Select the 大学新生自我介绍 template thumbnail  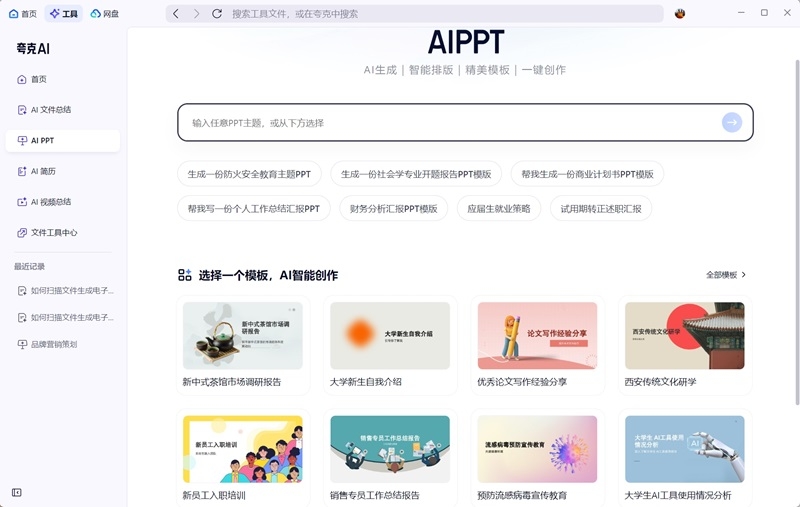(390, 336)
